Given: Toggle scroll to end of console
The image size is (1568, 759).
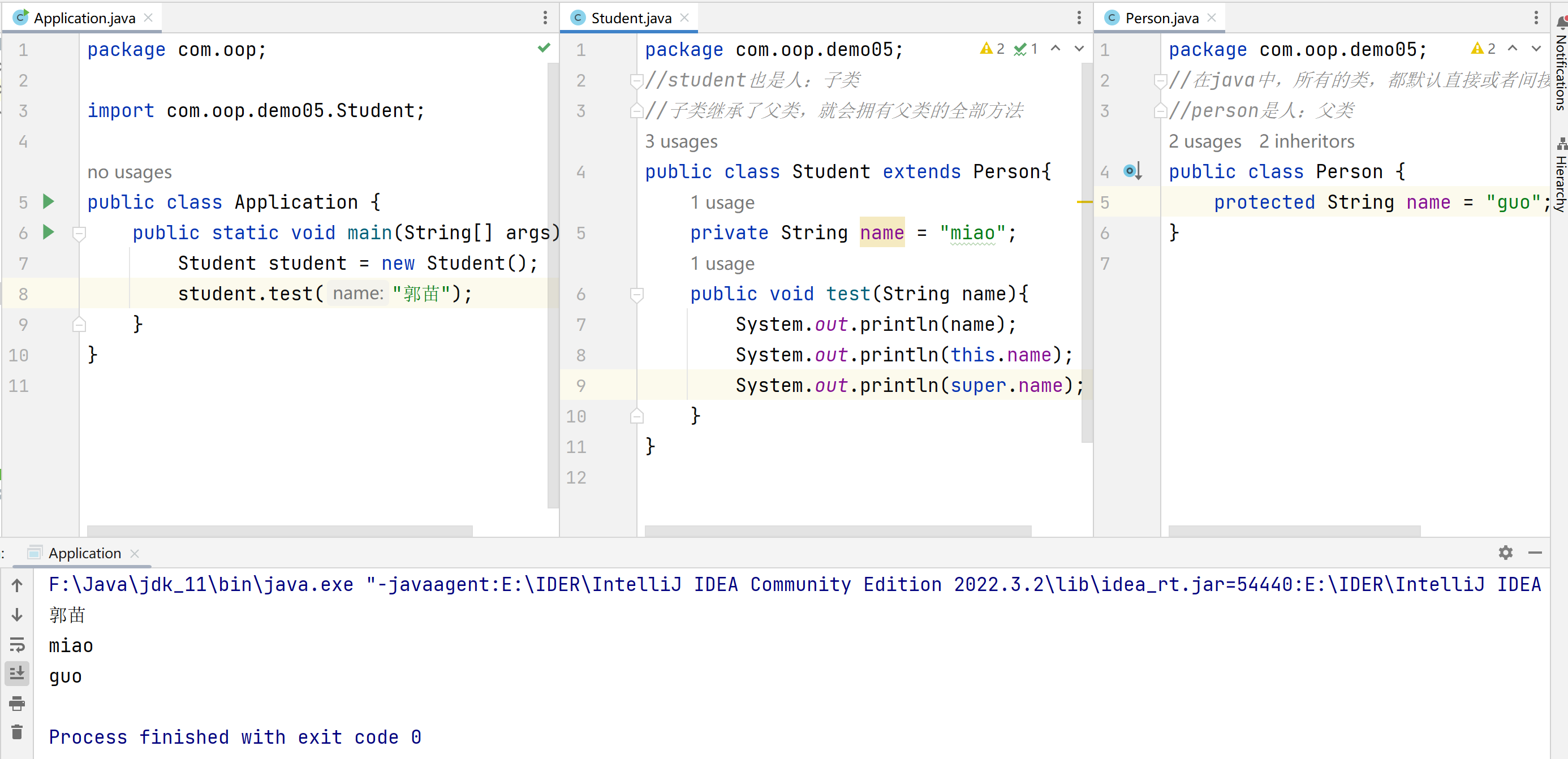Looking at the screenshot, I should coord(17,673).
